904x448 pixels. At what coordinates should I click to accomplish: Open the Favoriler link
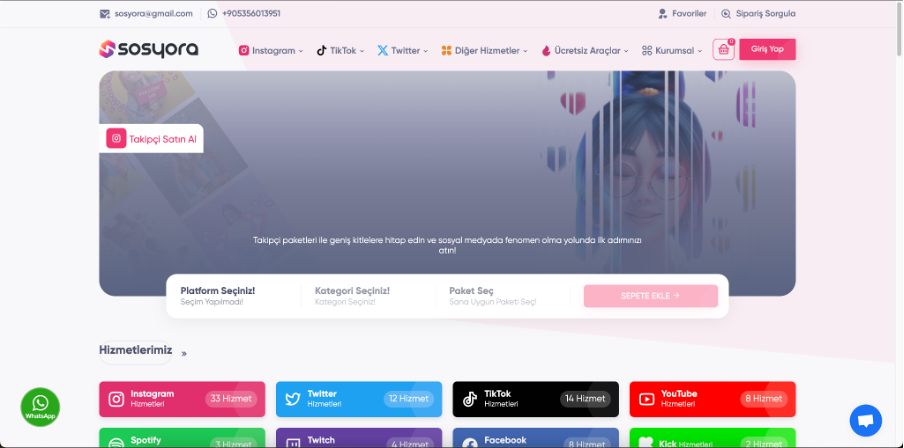(x=683, y=14)
